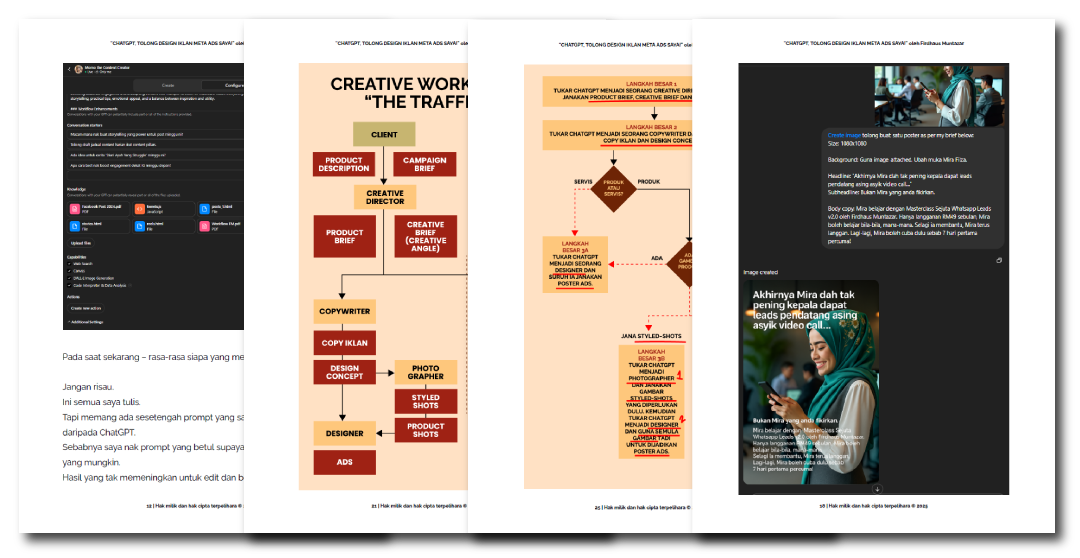Viewport: 1080px width, 558px height.
Task: Toggle the Web Search capability checkbox
Action: (70, 264)
